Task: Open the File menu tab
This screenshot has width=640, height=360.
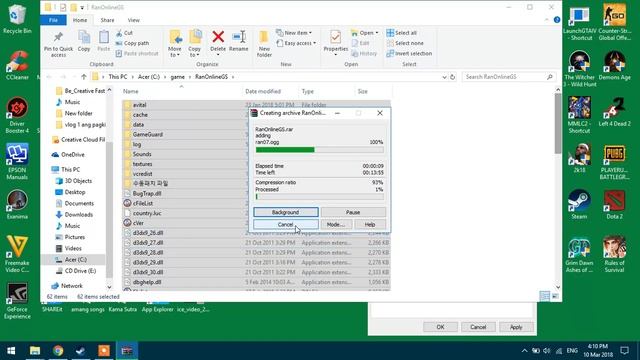Action: [x=53, y=20]
